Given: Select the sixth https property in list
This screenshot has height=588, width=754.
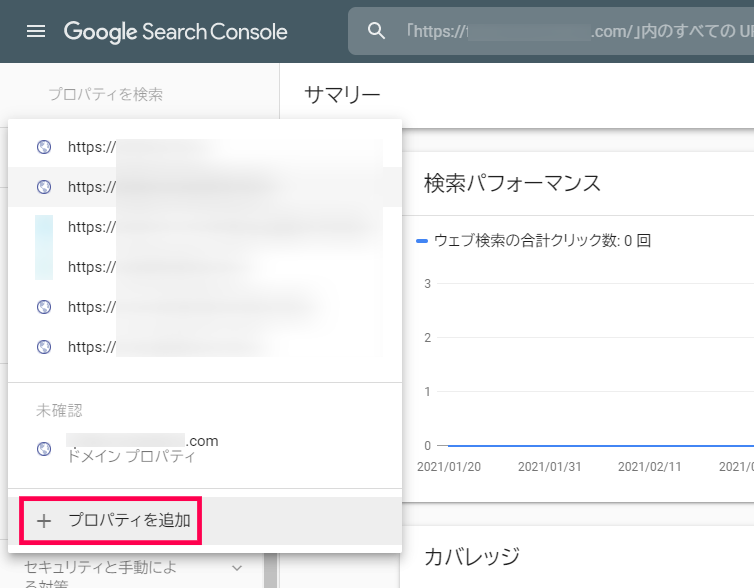Looking at the screenshot, I should [x=205, y=347].
